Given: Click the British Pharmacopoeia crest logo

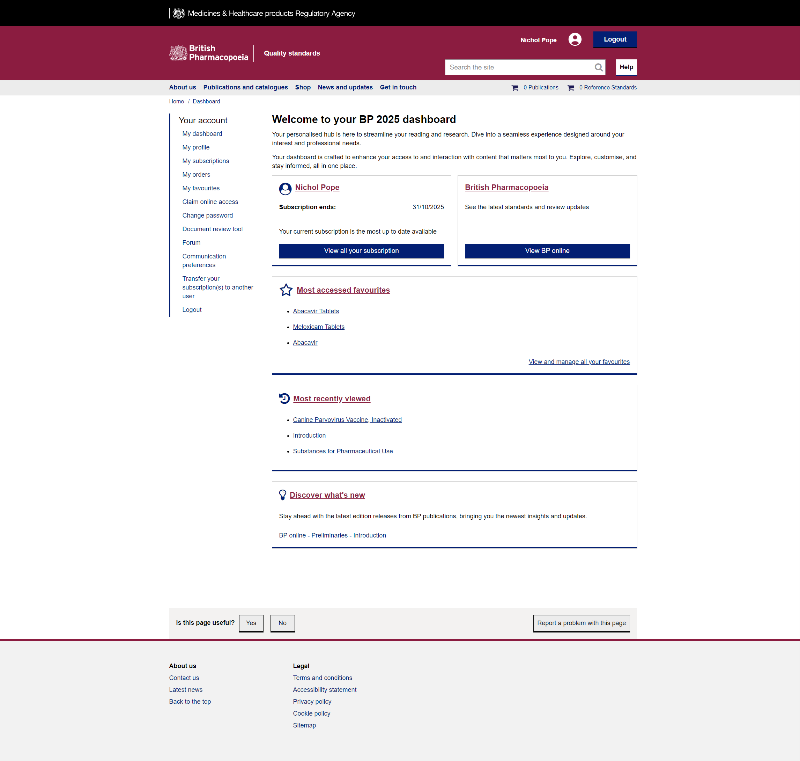Looking at the screenshot, I should point(178,53).
